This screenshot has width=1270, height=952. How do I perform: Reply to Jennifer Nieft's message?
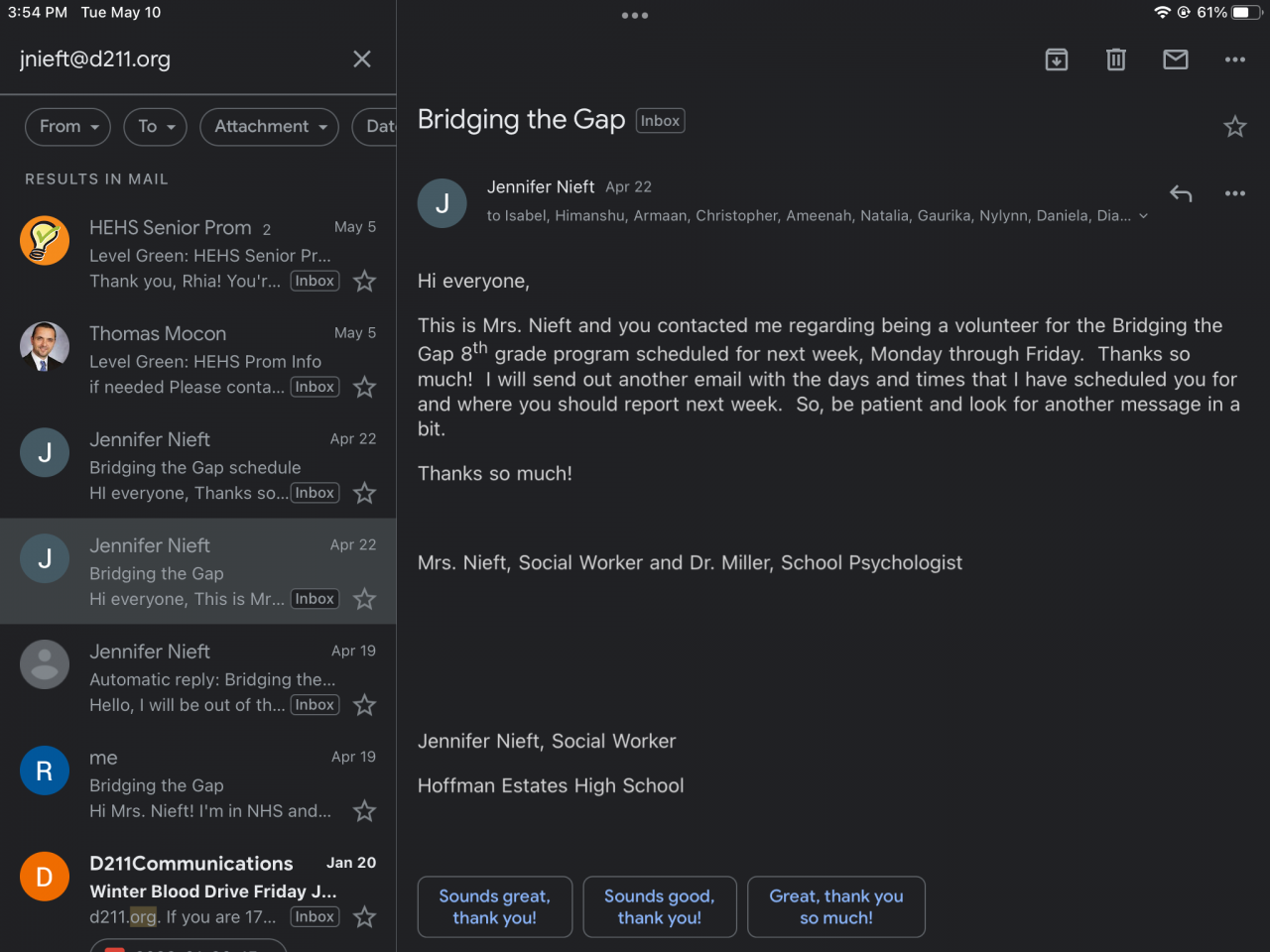click(x=1181, y=193)
